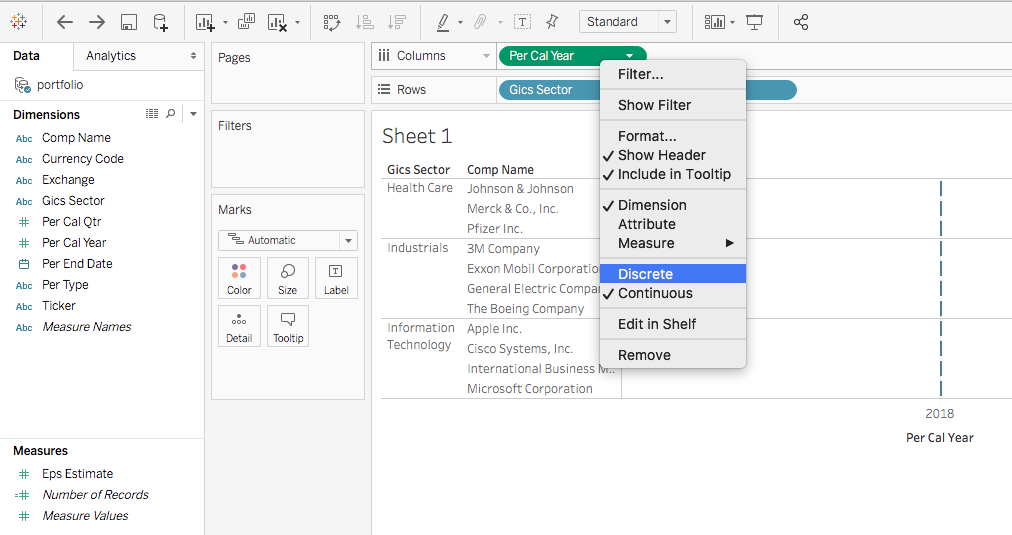Viewport: 1012px width, 535px height.
Task: Open the Tooltip marks card
Action: click(288, 326)
